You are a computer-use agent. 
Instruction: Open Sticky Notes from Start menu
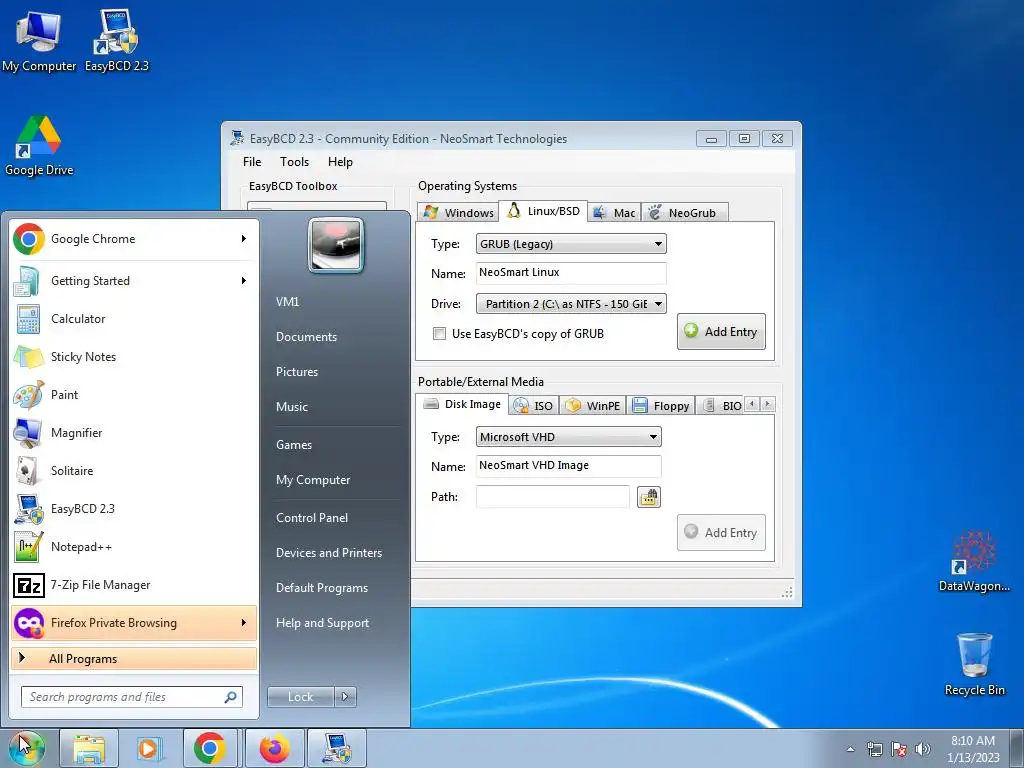point(134,357)
